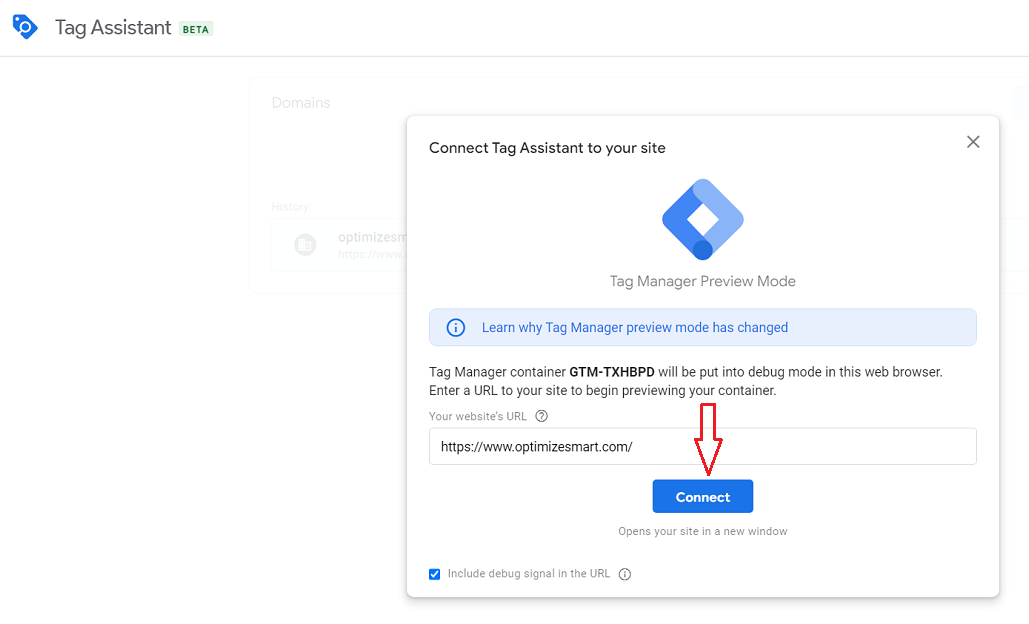Image resolution: width=1029 pixels, height=624 pixels.
Task: Click the GTM-TXHBPD container ID text
Action: [612, 372]
